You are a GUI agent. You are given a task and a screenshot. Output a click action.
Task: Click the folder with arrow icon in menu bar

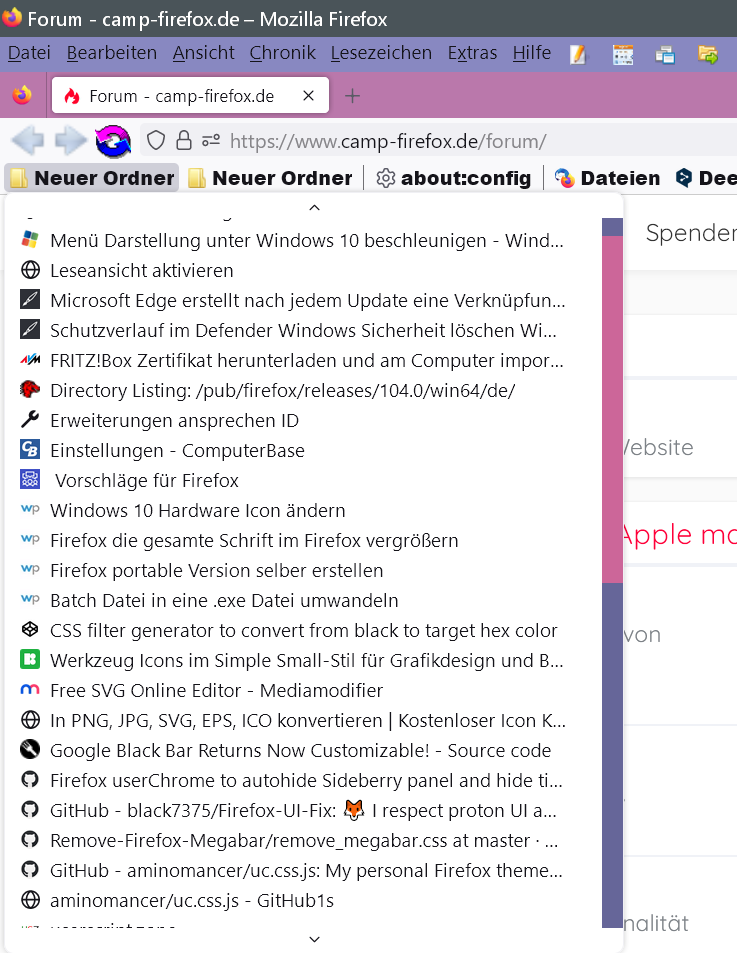click(x=708, y=55)
